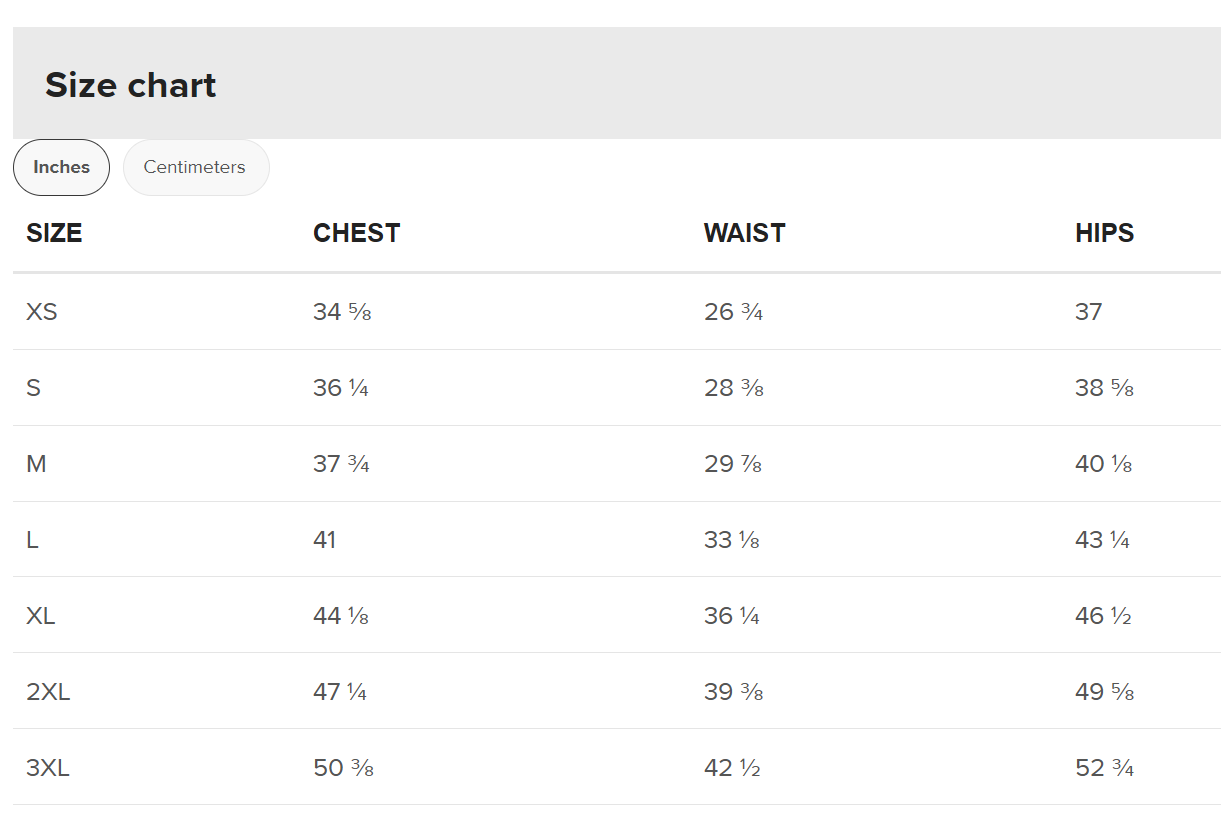The image size is (1221, 817).
Task: Click waist value 29 ⅞ for M
Action: (x=733, y=464)
